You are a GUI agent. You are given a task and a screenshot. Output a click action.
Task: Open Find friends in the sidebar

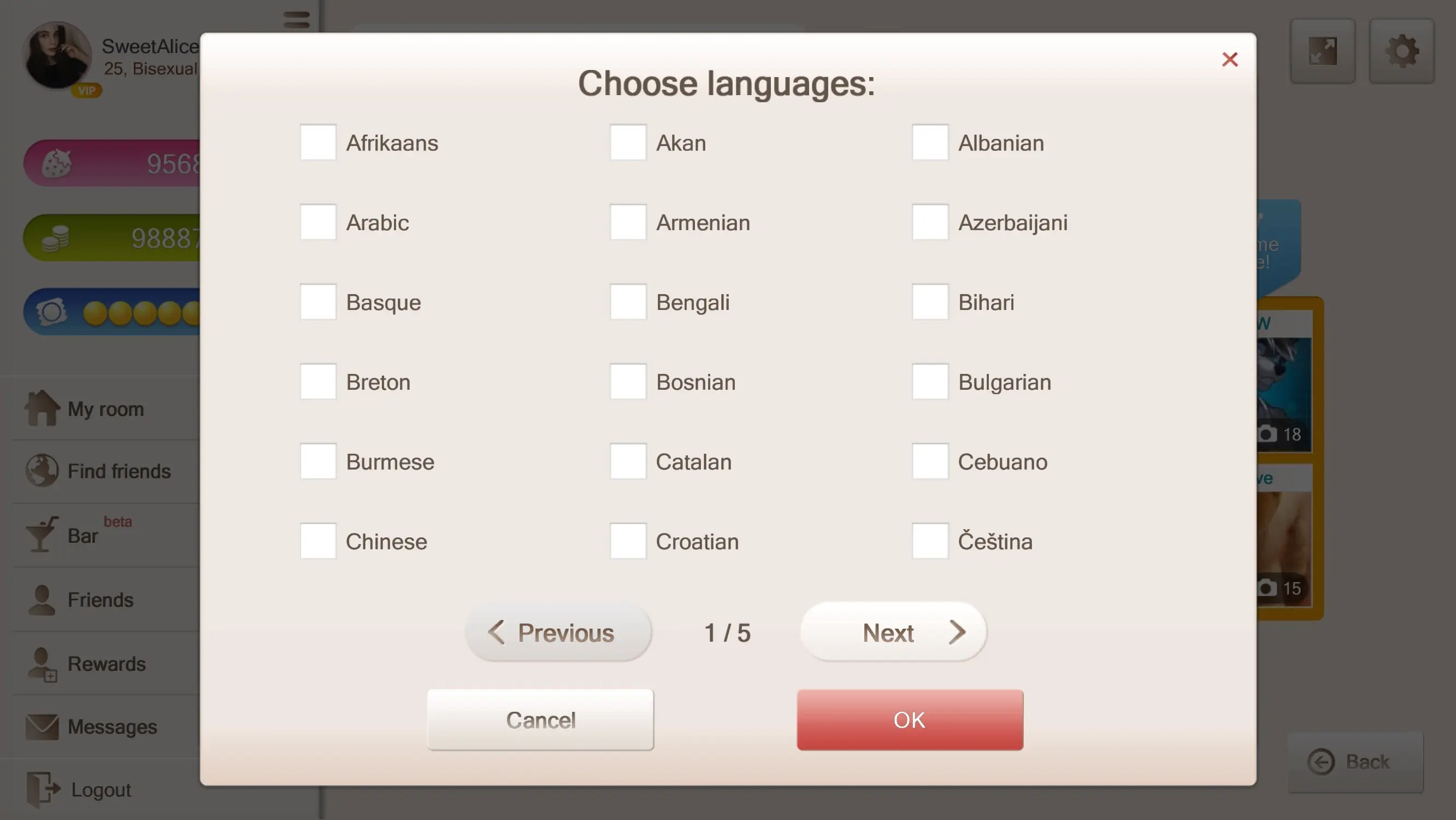click(x=119, y=471)
